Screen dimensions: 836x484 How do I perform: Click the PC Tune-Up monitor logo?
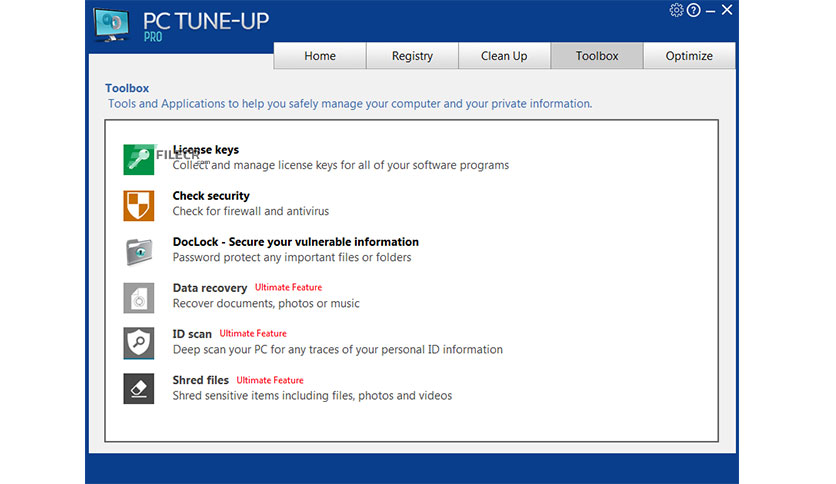pyautogui.click(x=111, y=25)
